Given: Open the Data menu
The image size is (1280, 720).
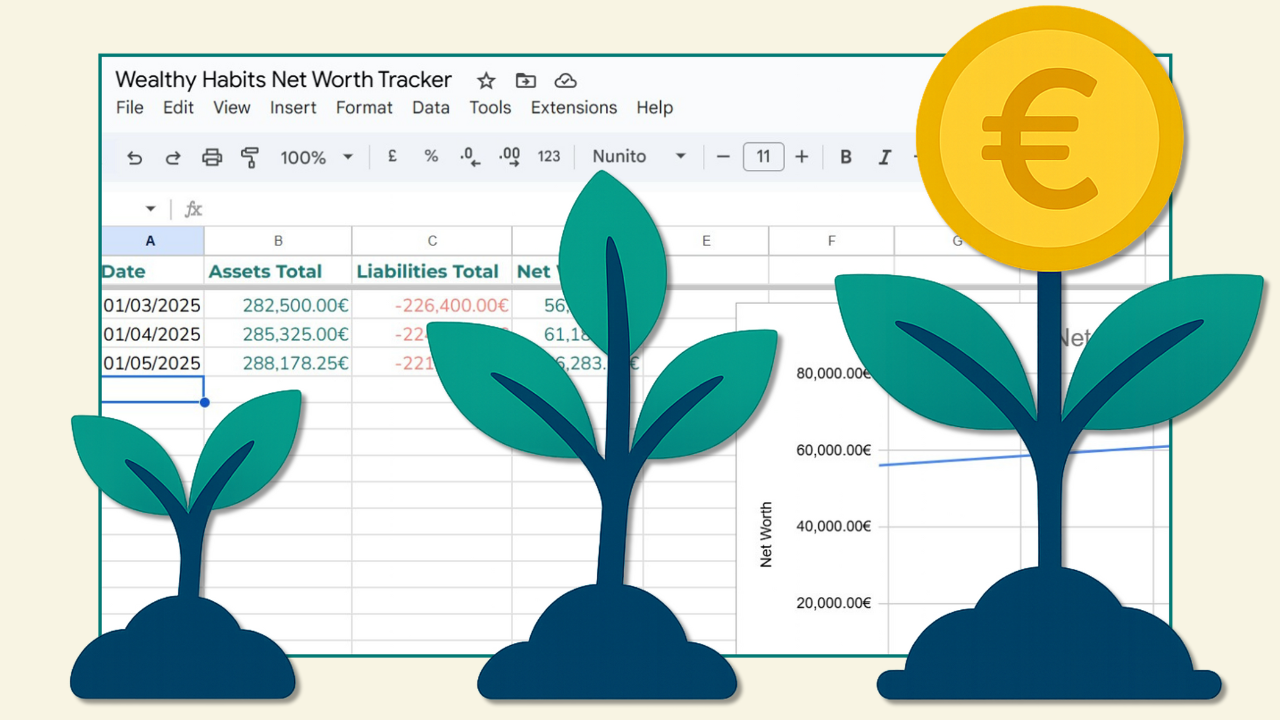Looking at the screenshot, I should pyautogui.click(x=431, y=107).
